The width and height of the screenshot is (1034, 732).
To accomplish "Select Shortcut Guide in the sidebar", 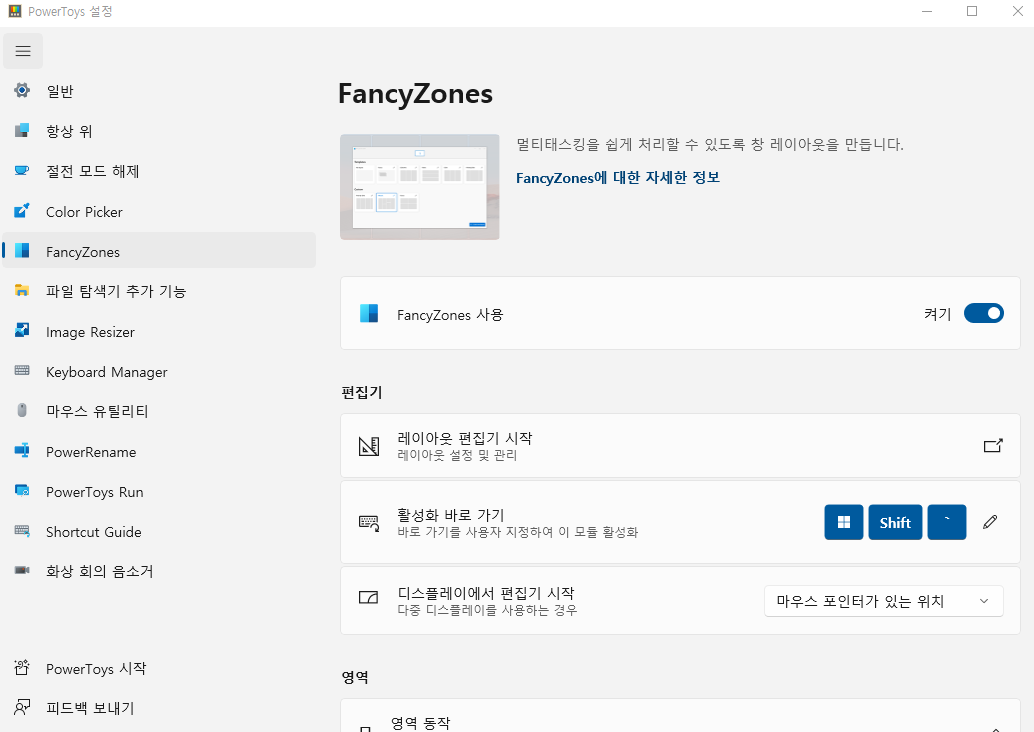I will click(159, 532).
